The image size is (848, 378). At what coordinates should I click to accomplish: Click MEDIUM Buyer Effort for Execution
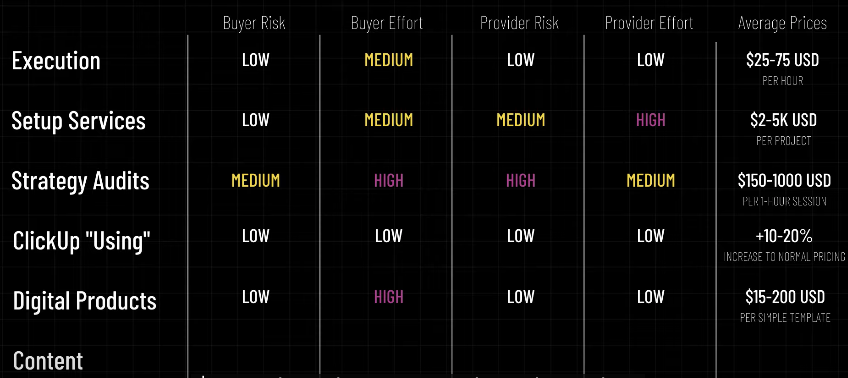(x=389, y=60)
